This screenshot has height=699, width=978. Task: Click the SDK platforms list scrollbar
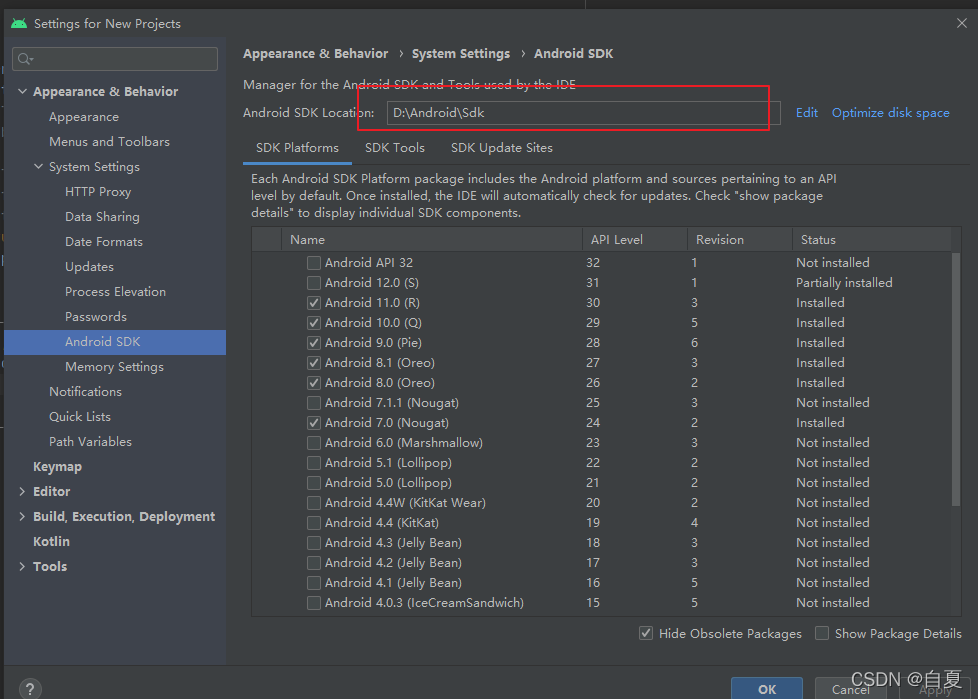click(x=956, y=379)
